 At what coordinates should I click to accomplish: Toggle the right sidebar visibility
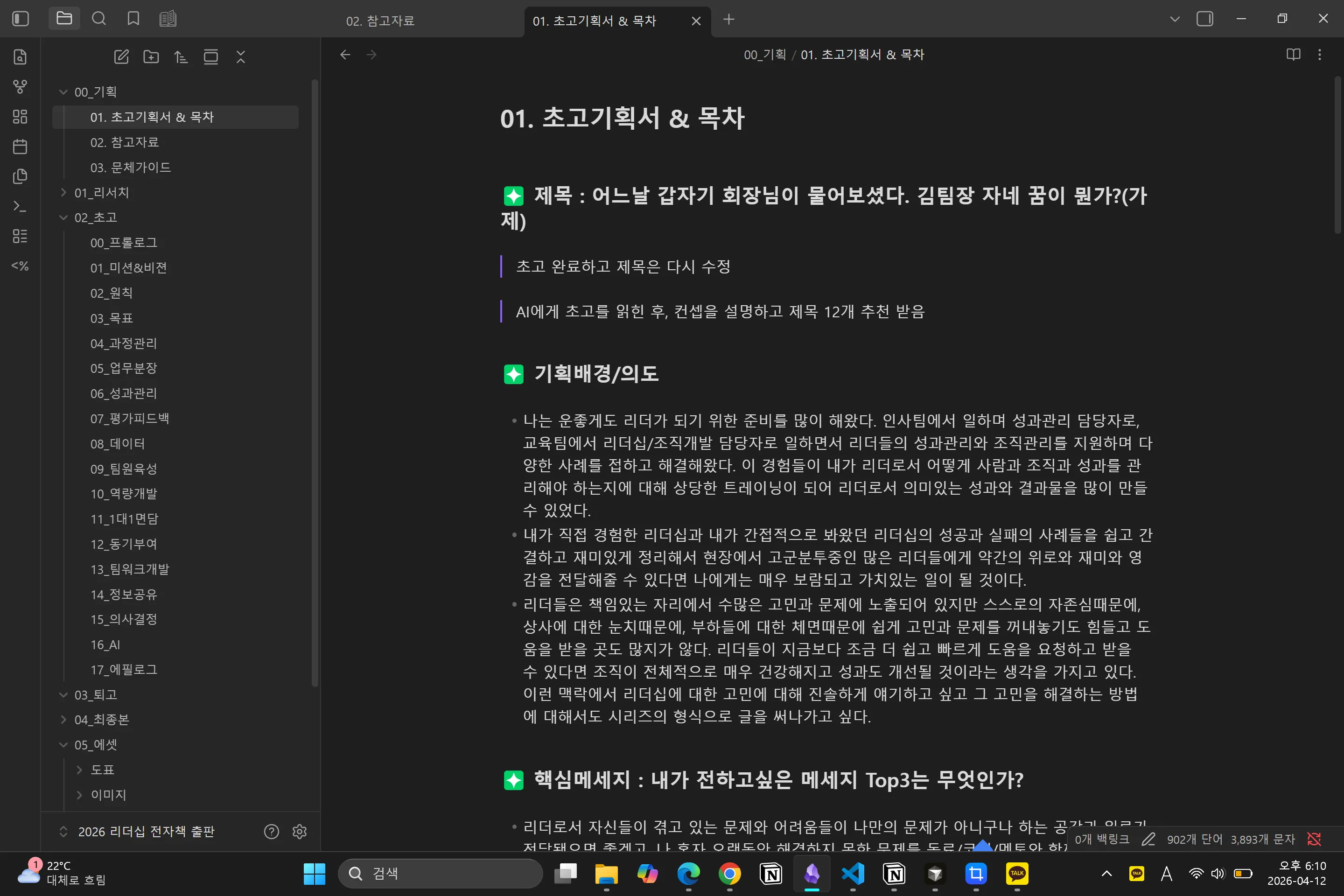(x=1204, y=19)
